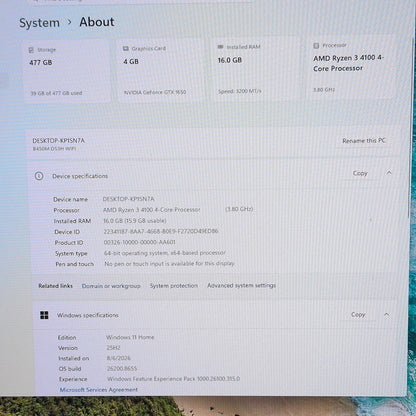Viewport: 416px width, 416px height.
Task: Select the OS build 26200.8655 value
Action: [x=122, y=368]
